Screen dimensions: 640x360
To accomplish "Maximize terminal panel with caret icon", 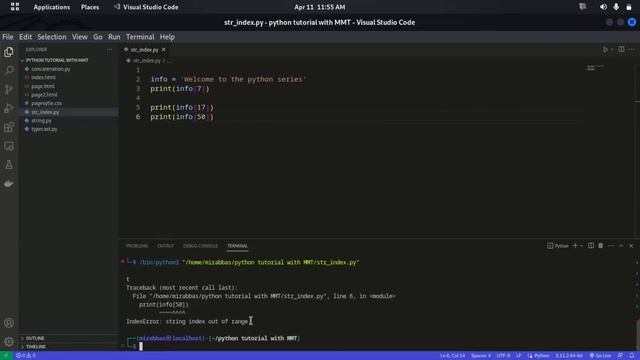I will (621, 246).
